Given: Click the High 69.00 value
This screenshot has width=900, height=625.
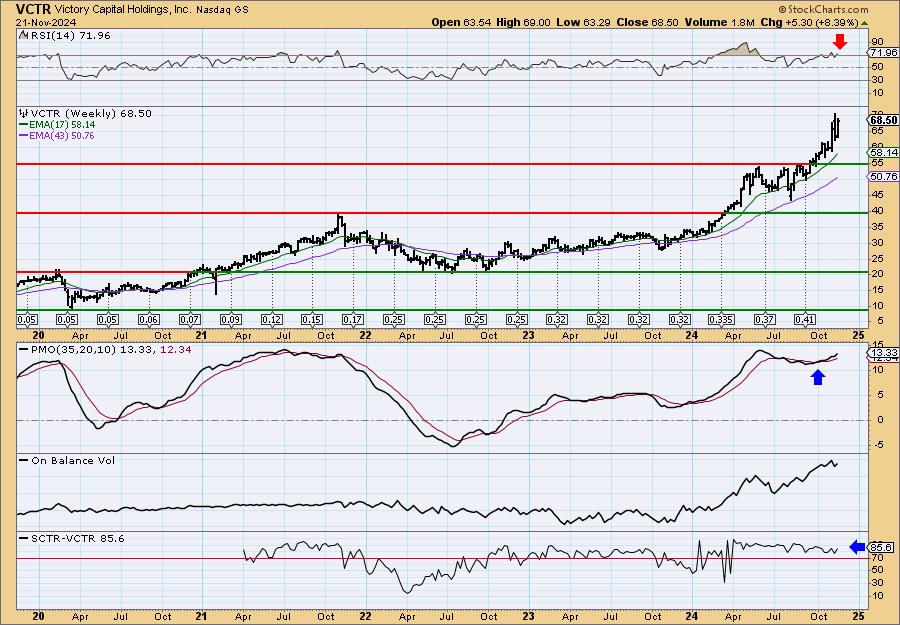Looking at the screenshot, I should point(523,22).
